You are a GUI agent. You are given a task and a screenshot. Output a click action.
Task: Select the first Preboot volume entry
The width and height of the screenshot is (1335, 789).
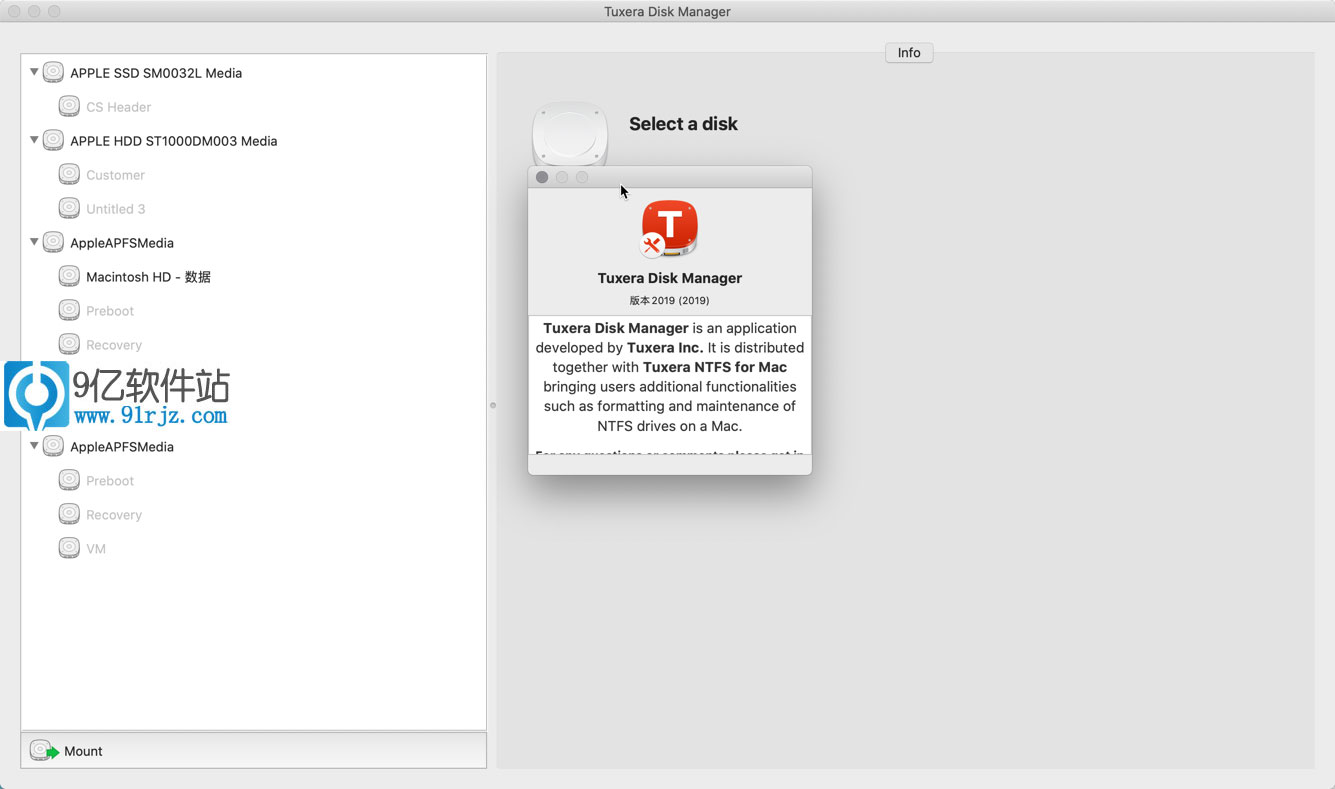pyautogui.click(x=110, y=311)
